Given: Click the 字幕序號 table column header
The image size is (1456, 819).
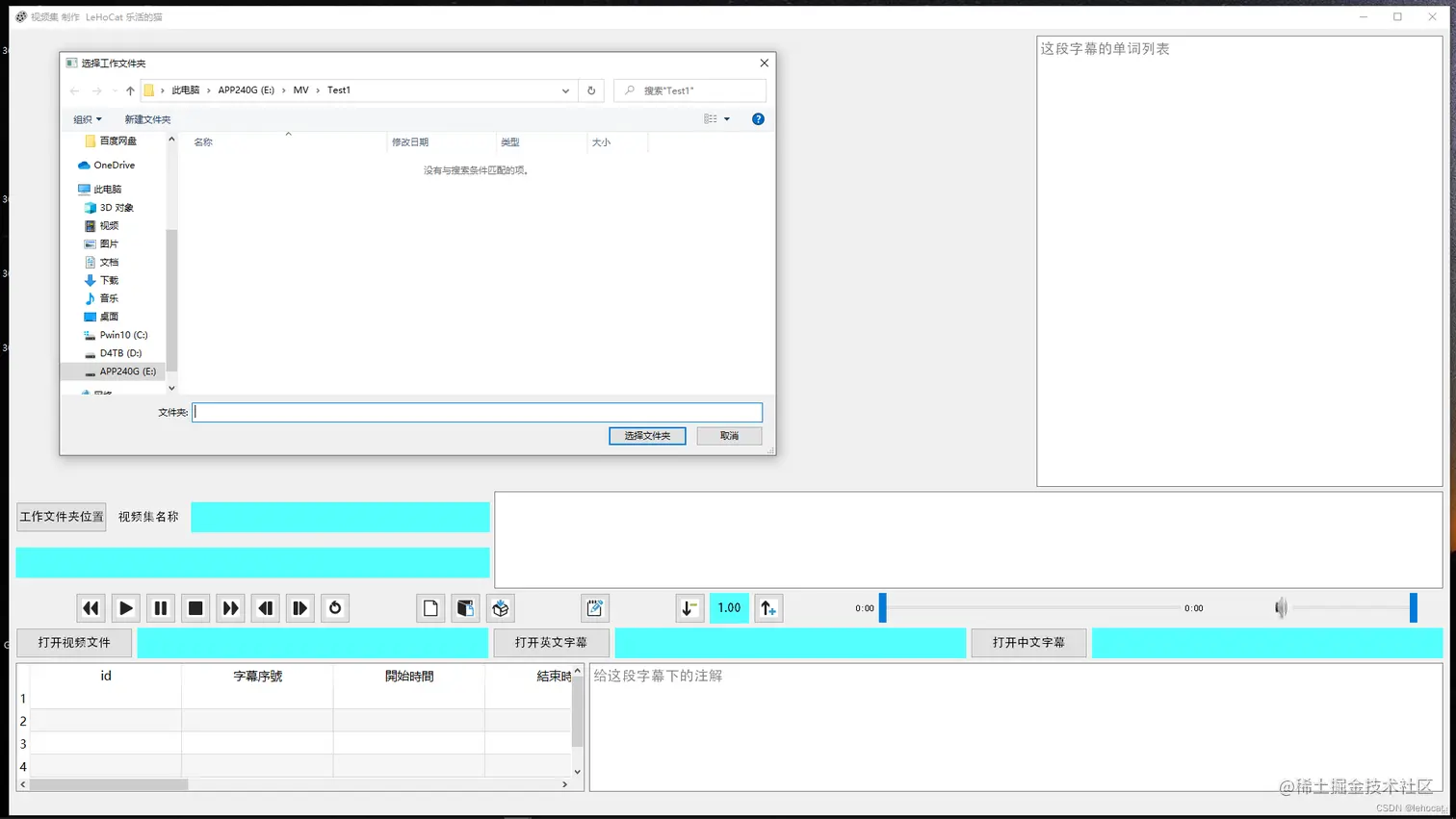Looking at the screenshot, I should point(258,677).
